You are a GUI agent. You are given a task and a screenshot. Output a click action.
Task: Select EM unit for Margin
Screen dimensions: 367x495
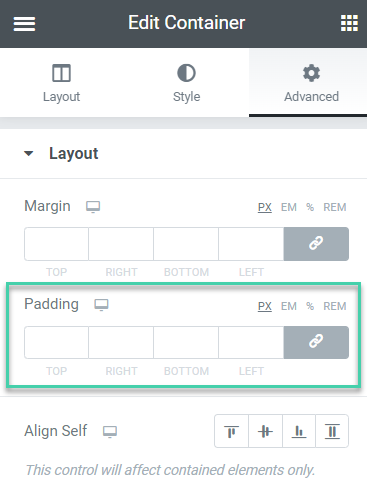(x=289, y=207)
